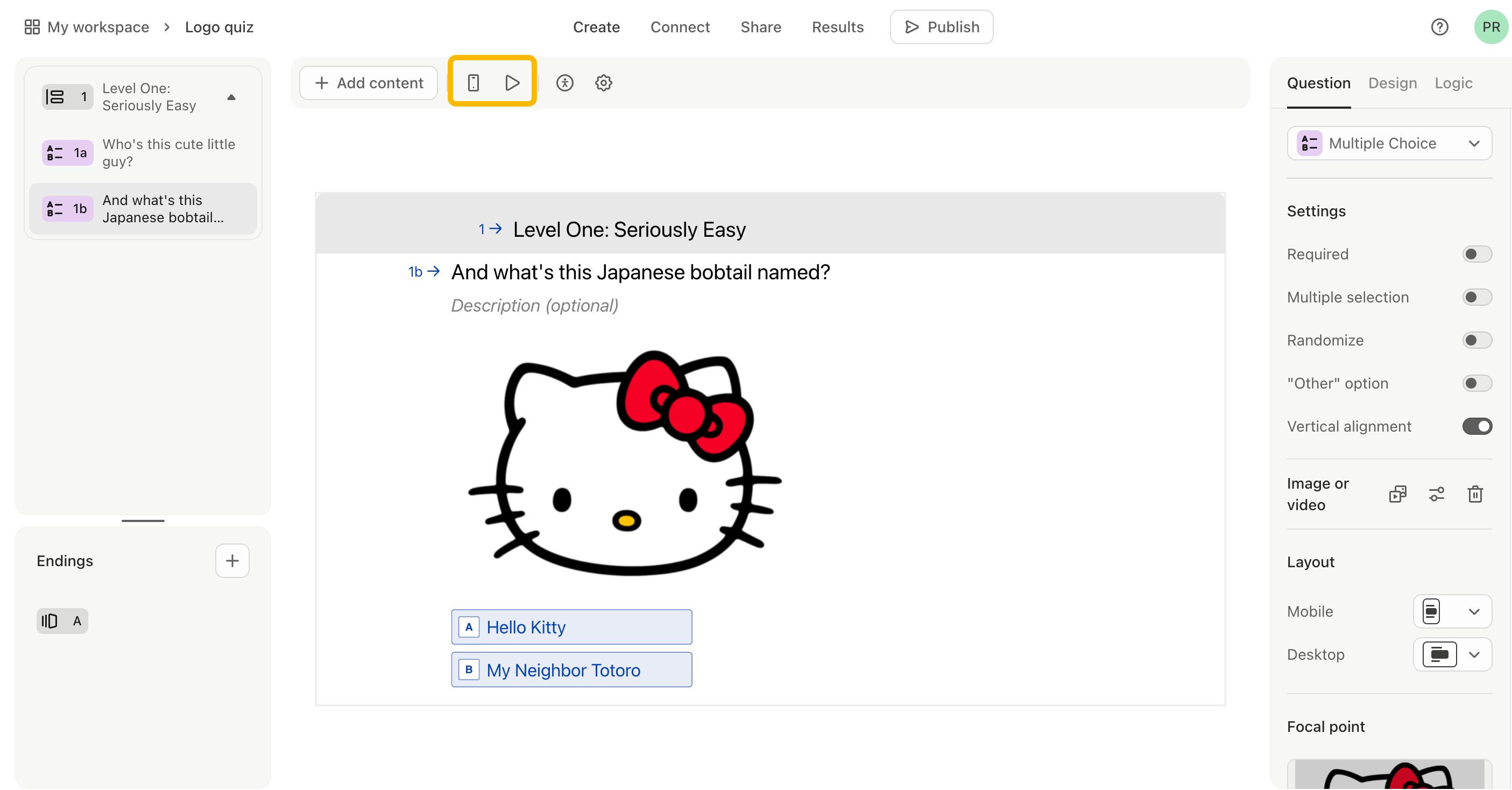Click the Description (optional) field
This screenshot has width=1512, height=790.
(535, 305)
